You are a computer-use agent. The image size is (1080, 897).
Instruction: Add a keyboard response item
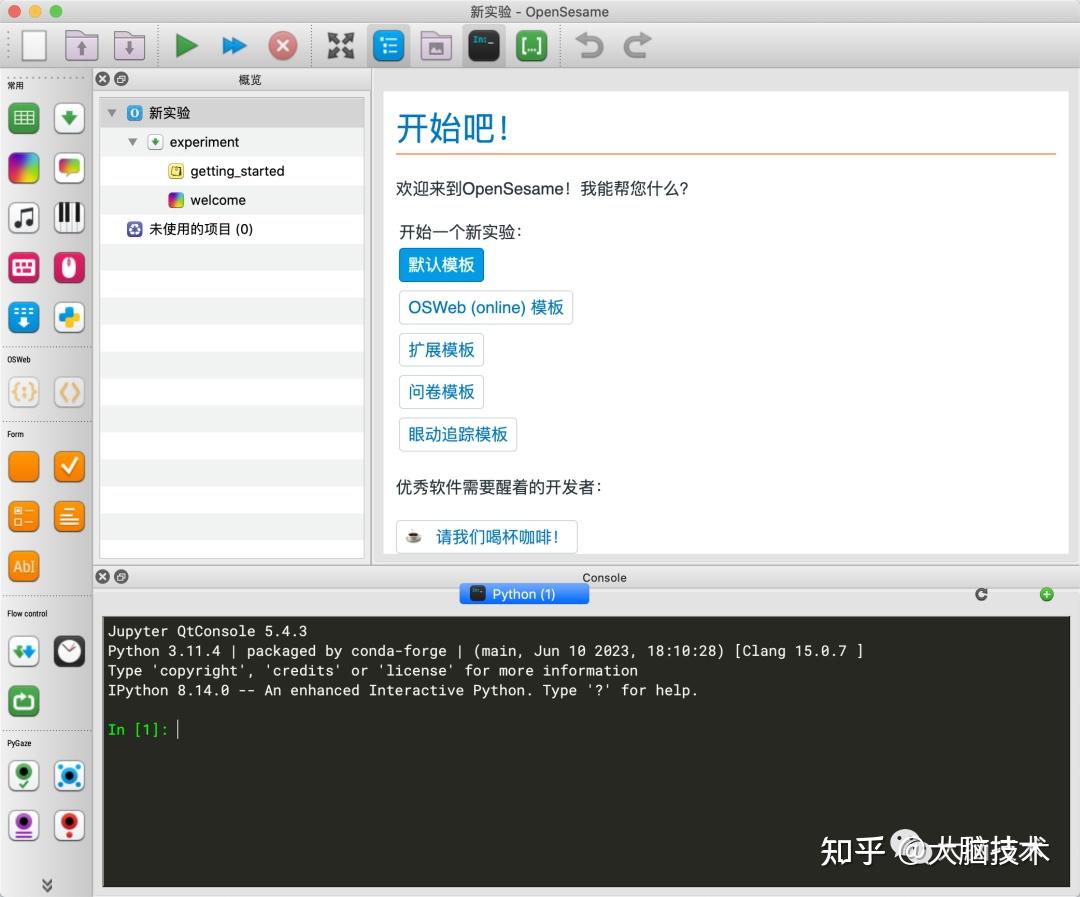pyautogui.click(x=23, y=268)
